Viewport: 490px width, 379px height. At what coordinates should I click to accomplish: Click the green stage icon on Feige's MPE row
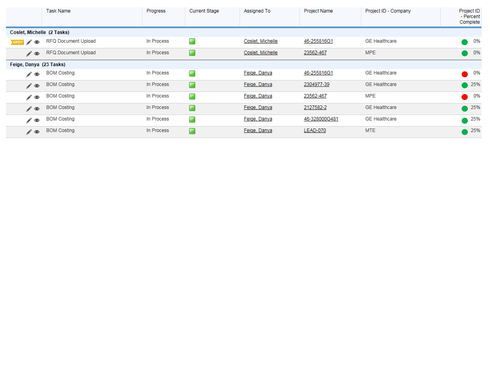(x=192, y=96)
